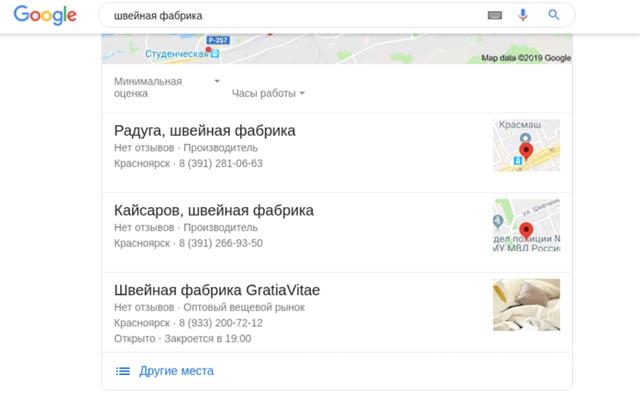
Task: Click GratiaVitae fabric photo thumbnail
Action: pos(526,305)
